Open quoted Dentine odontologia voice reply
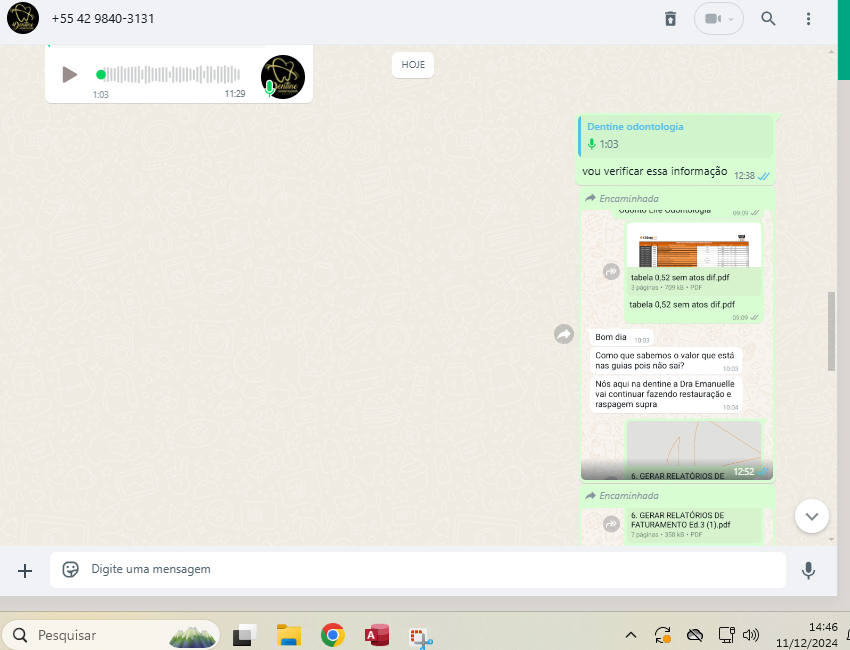 pos(675,136)
